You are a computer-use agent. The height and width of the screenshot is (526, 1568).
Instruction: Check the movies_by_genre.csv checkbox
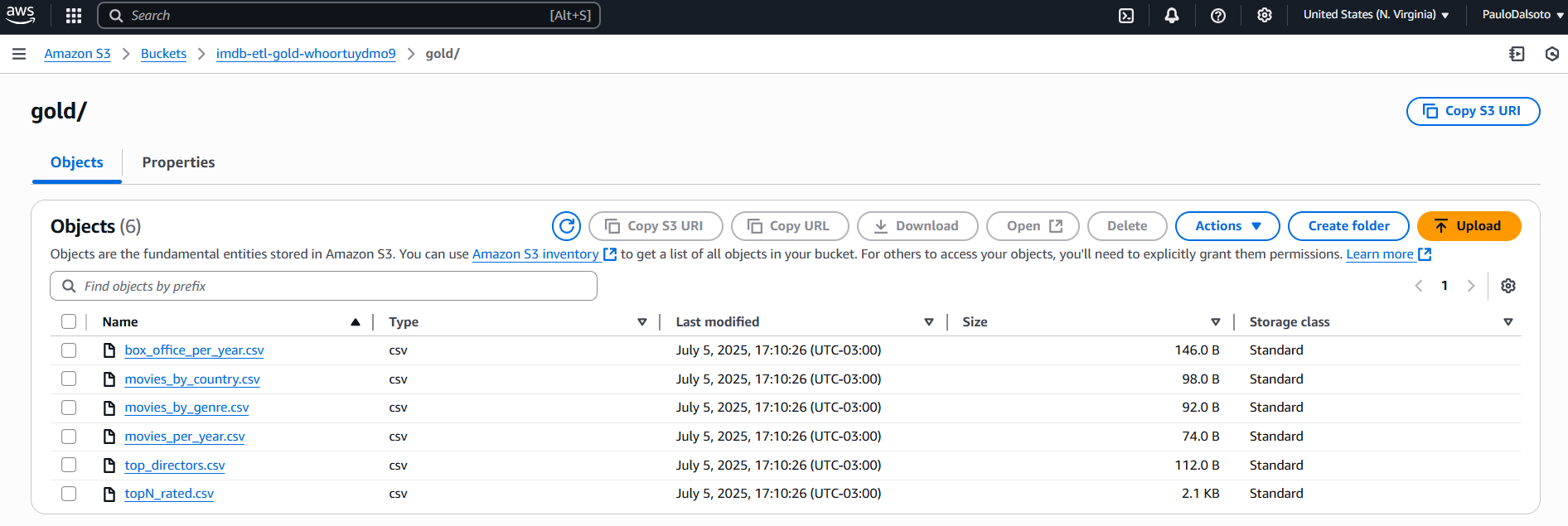(x=69, y=408)
